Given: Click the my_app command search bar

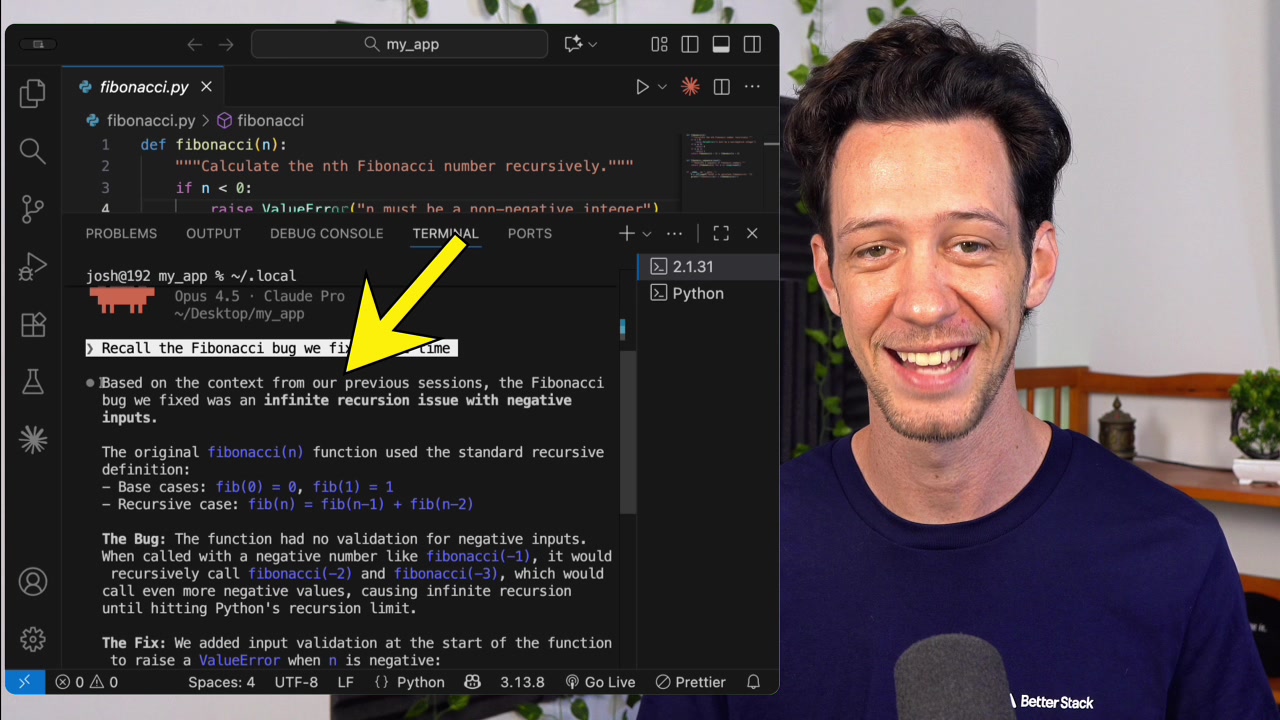Looking at the screenshot, I should [399, 44].
